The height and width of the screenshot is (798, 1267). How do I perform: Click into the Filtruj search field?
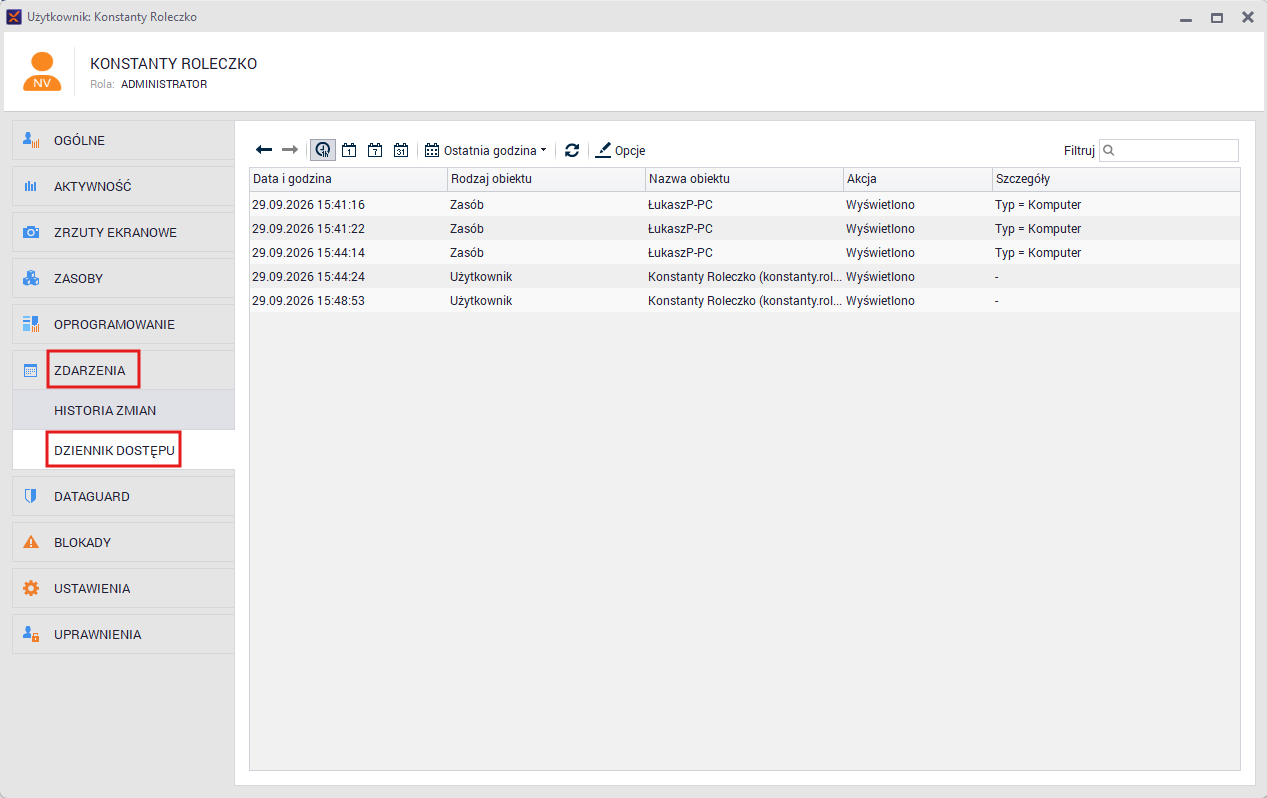click(x=1169, y=150)
